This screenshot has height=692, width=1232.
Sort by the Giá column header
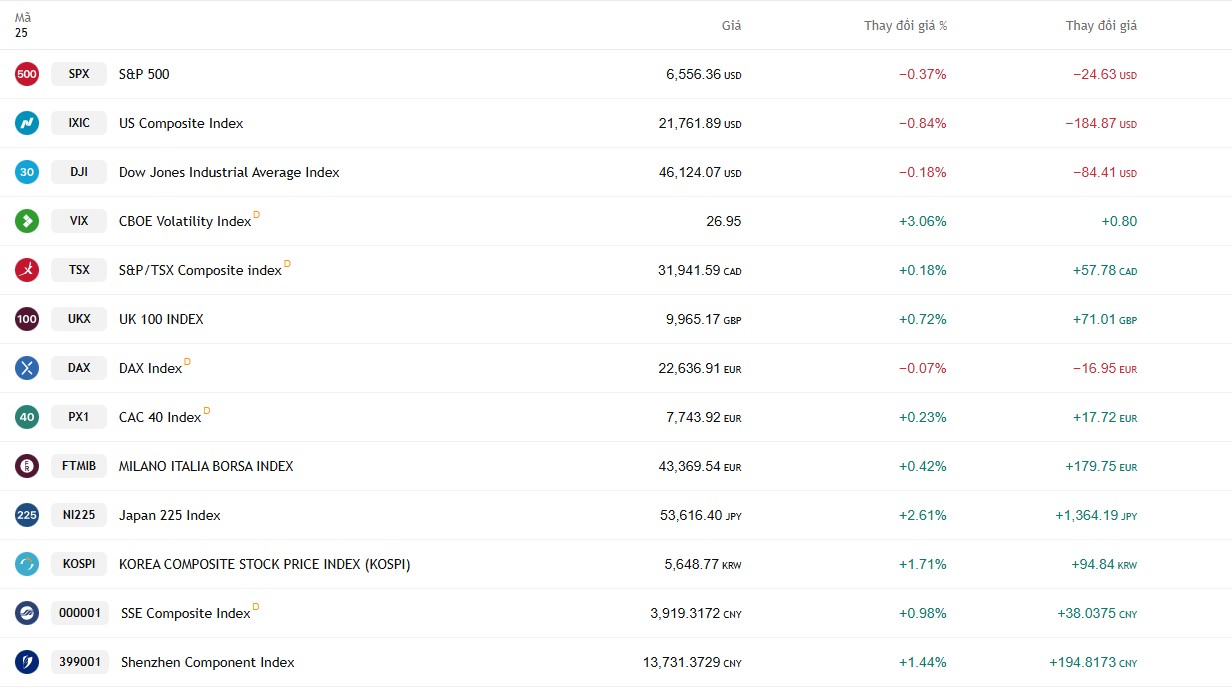(731, 26)
